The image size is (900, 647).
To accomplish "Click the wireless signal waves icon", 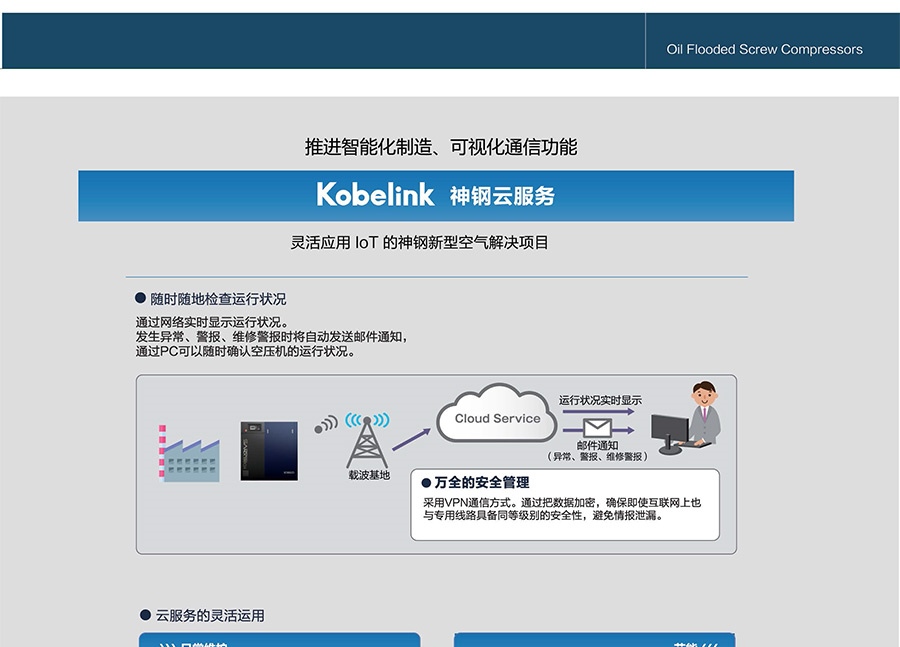I will pos(326,424).
